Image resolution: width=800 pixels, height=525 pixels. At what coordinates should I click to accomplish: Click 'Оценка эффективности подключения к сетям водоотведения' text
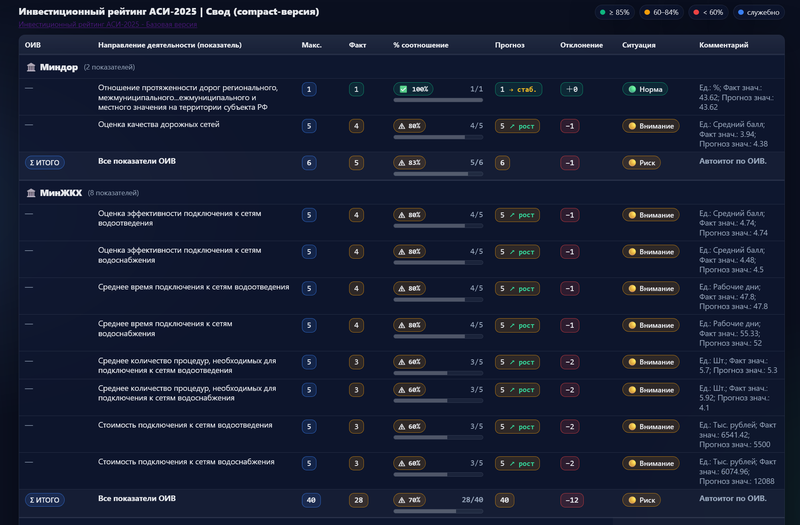(x=180, y=218)
